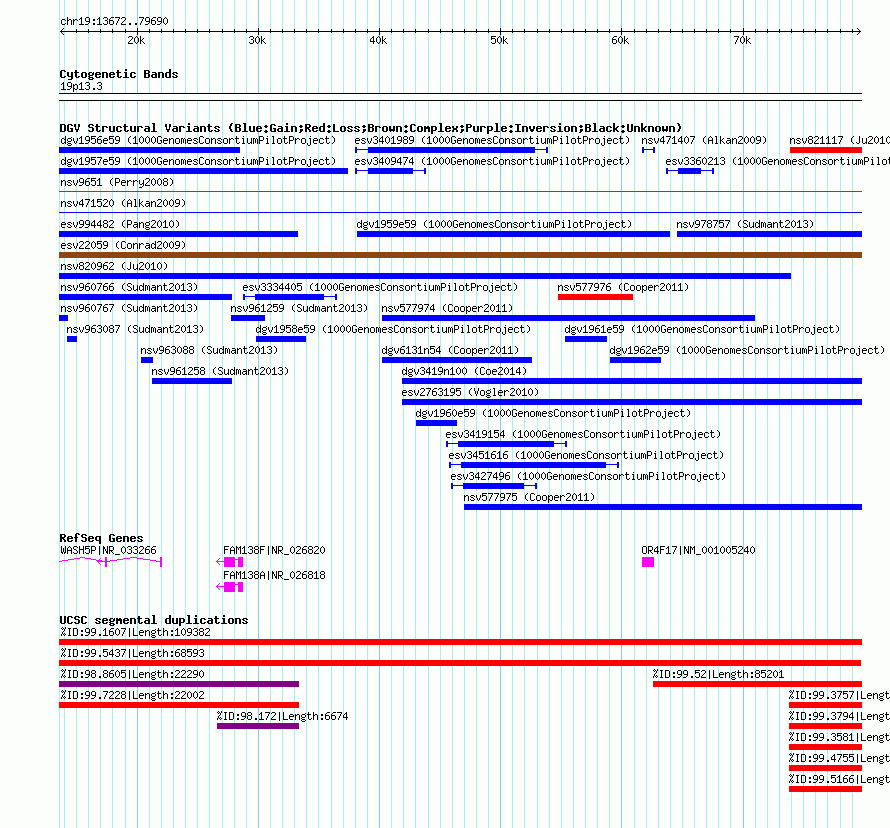Select the dgv1960e59 variant label
Image resolution: width=890 pixels, height=828 pixels.
[553, 413]
